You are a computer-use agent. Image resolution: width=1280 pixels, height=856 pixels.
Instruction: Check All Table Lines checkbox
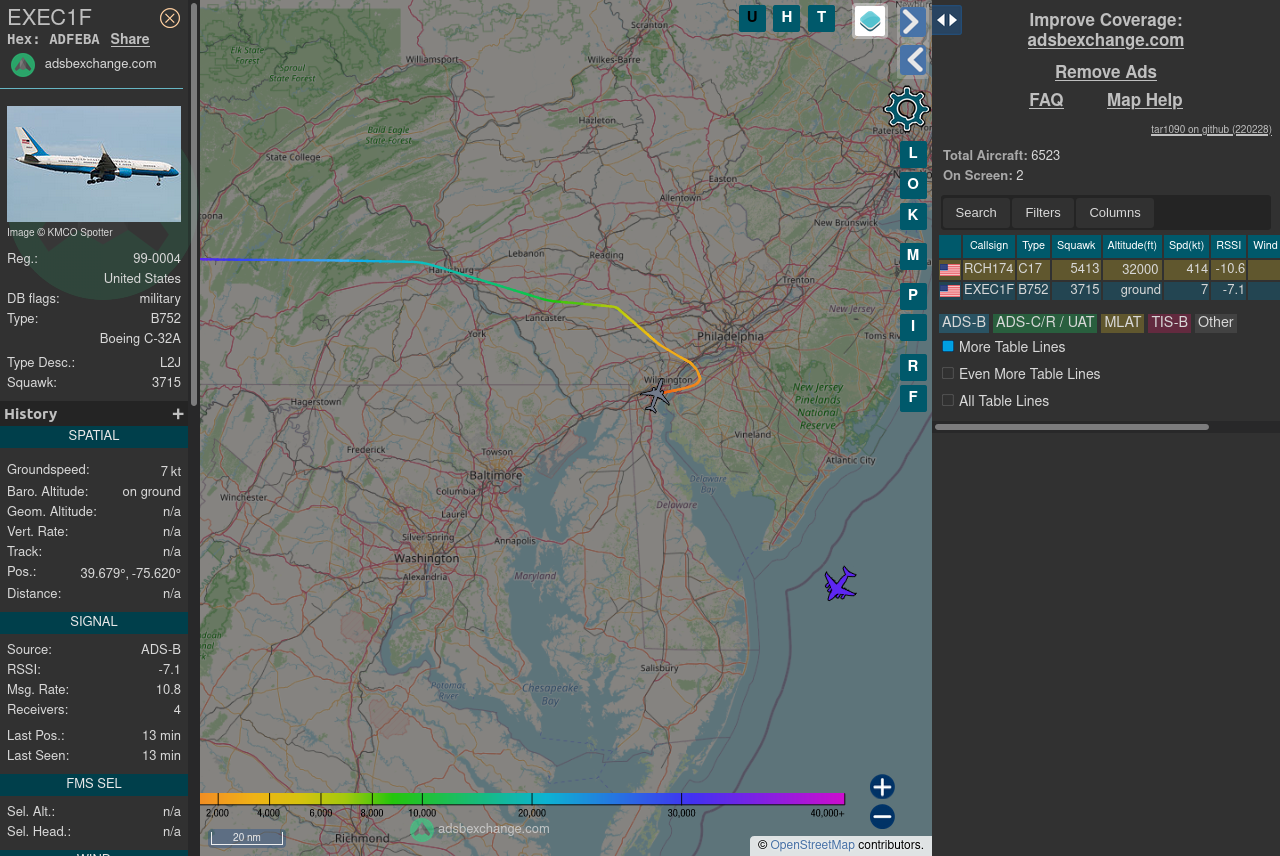[948, 400]
